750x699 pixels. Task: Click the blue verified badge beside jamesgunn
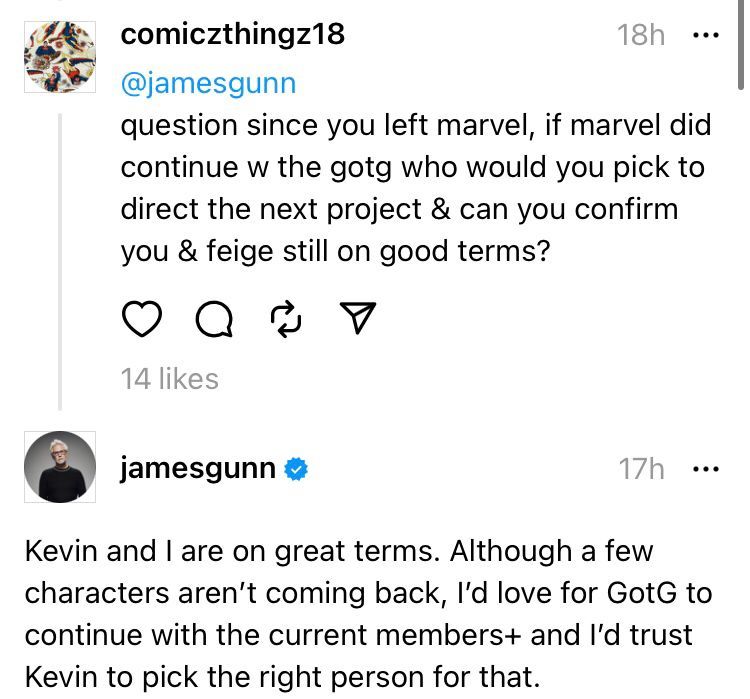coord(296,468)
